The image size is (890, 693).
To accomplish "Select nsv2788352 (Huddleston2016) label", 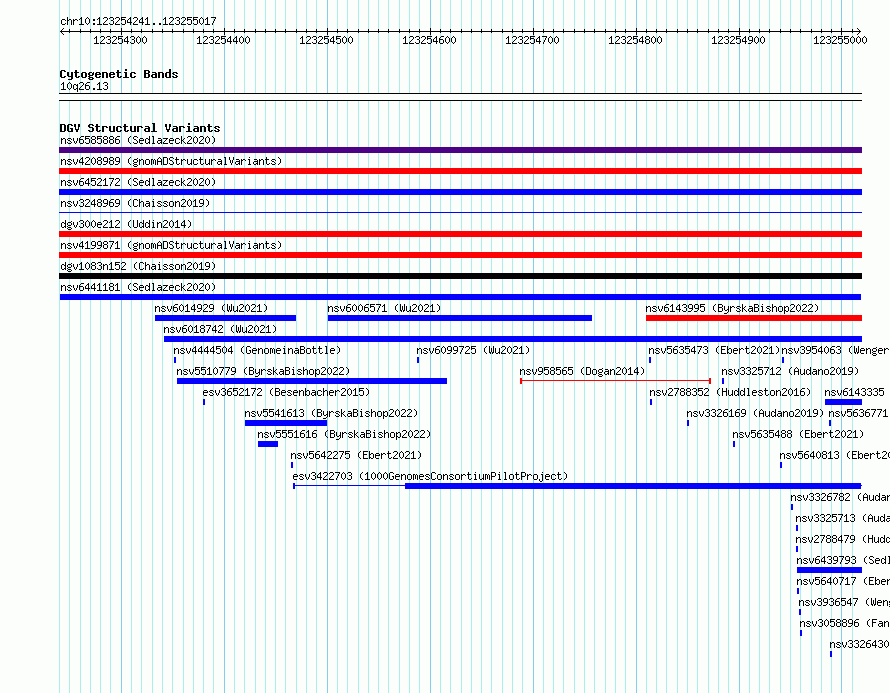I will point(731,392).
